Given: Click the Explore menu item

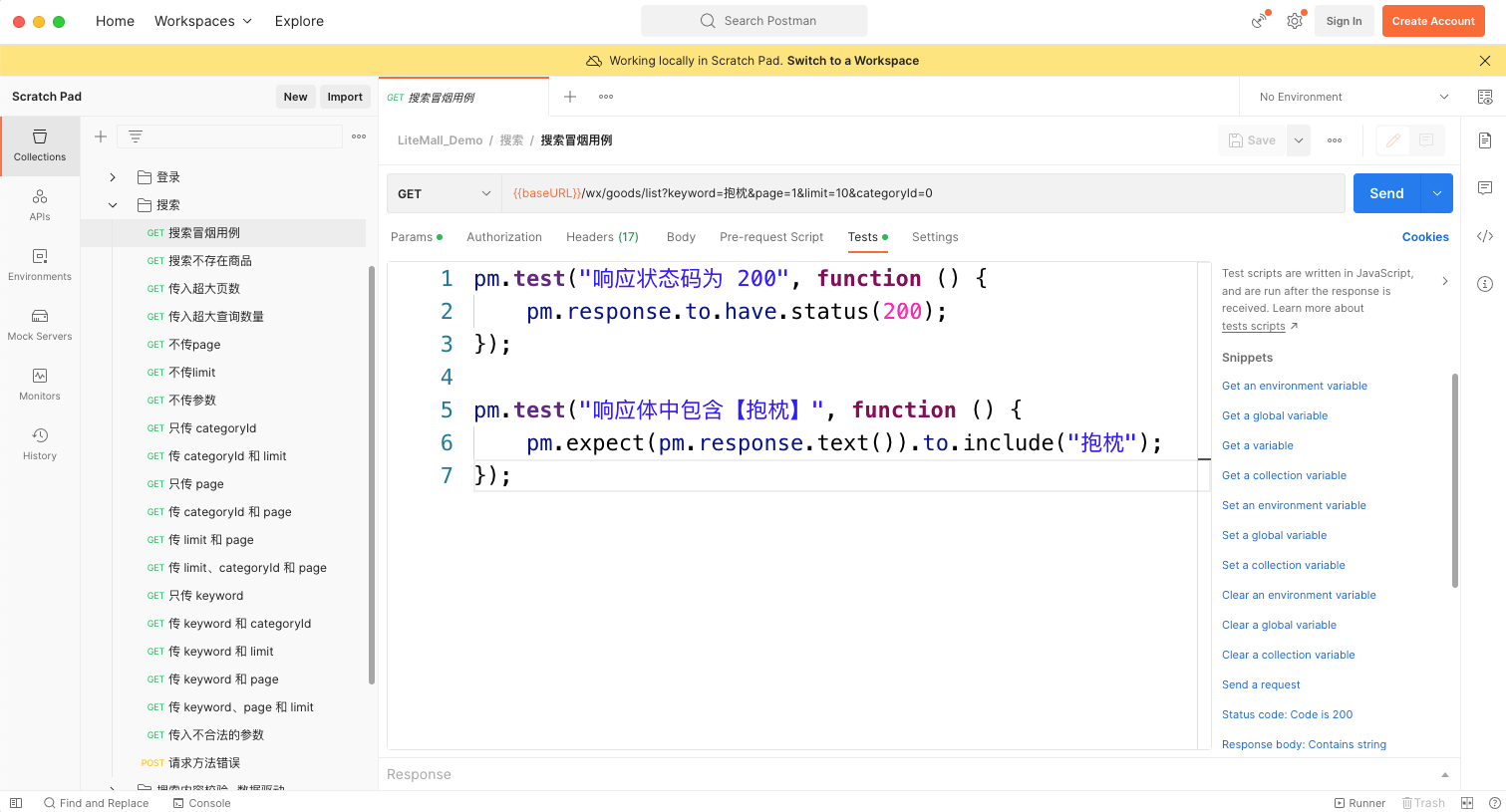Looking at the screenshot, I should 299,21.
